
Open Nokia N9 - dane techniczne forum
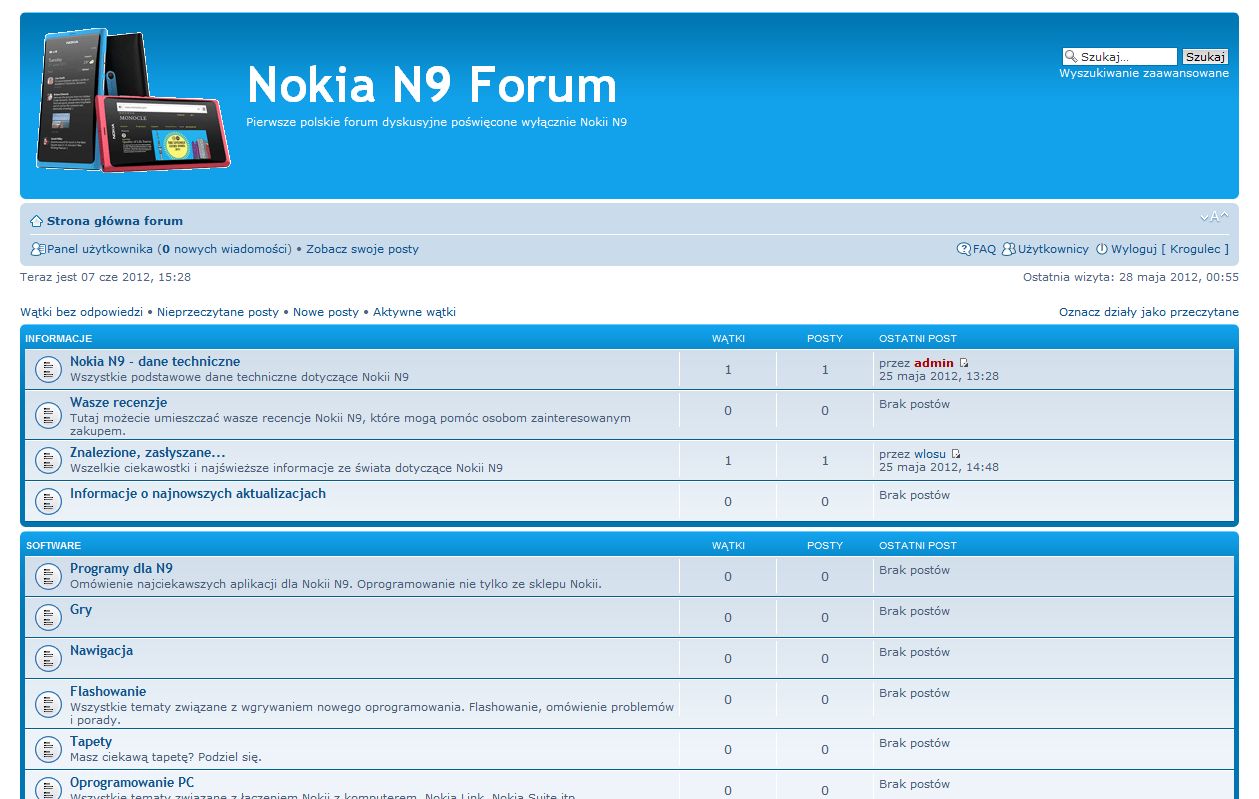click(155, 361)
